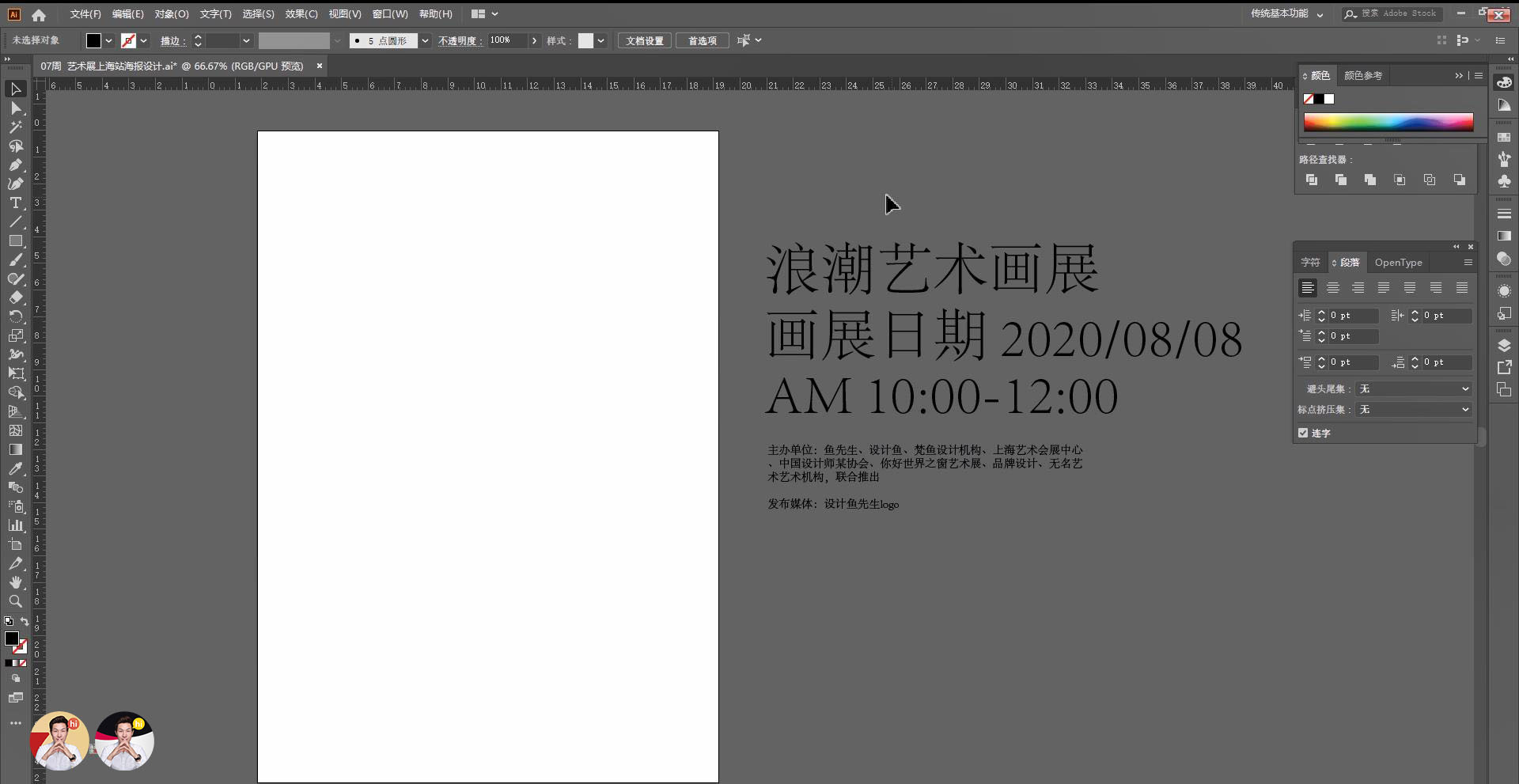
Task: Click the toolbar fill color box
Action: pyautogui.click(x=12, y=638)
